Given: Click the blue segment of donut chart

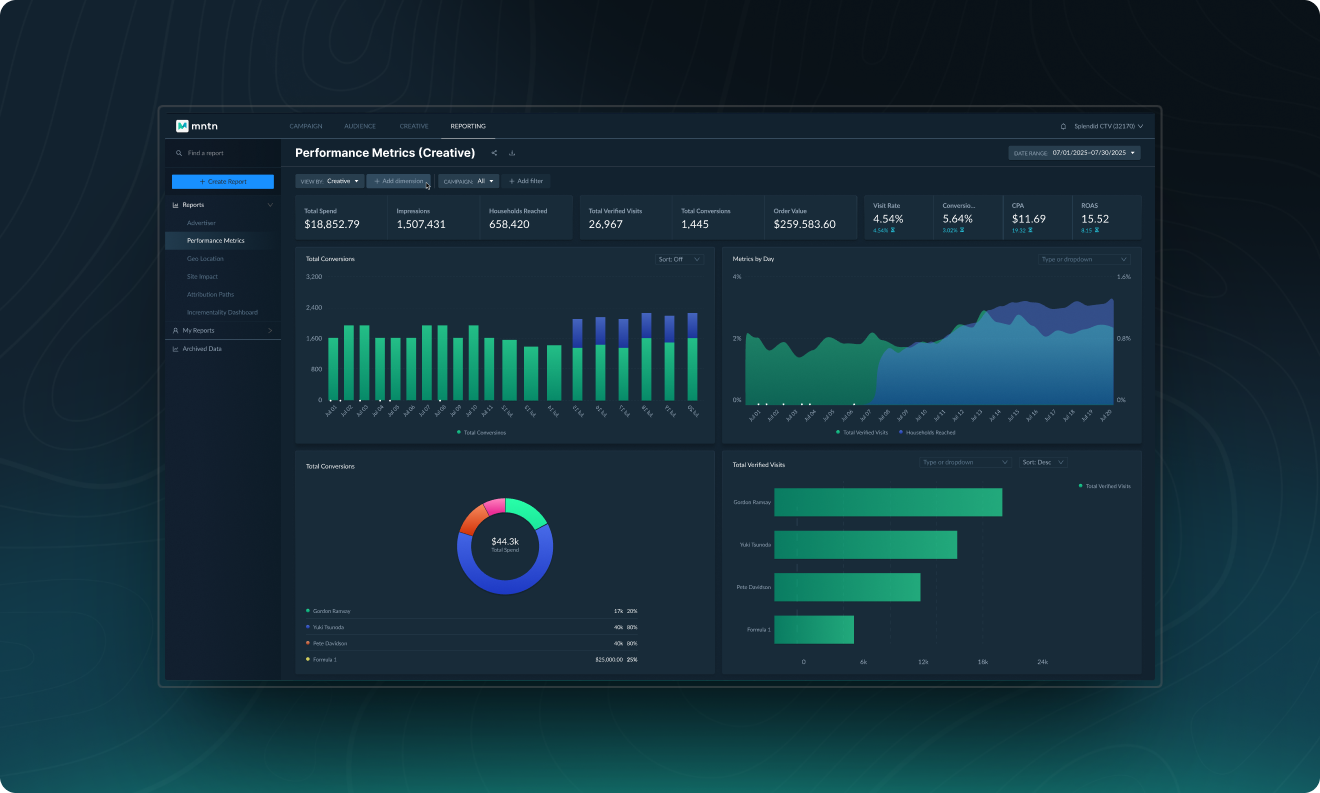Looking at the screenshot, I should point(505,586).
